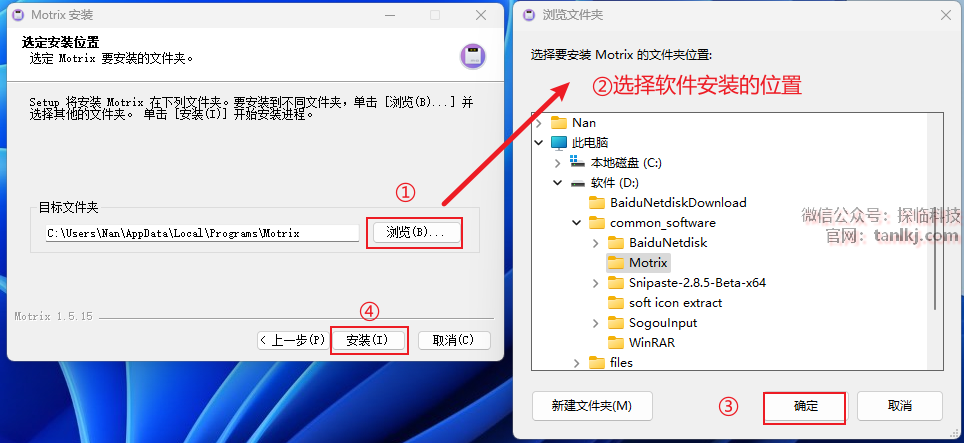Select the Snipaste-2.8.5-Beta-x64 folder icon

(x=615, y=283)
